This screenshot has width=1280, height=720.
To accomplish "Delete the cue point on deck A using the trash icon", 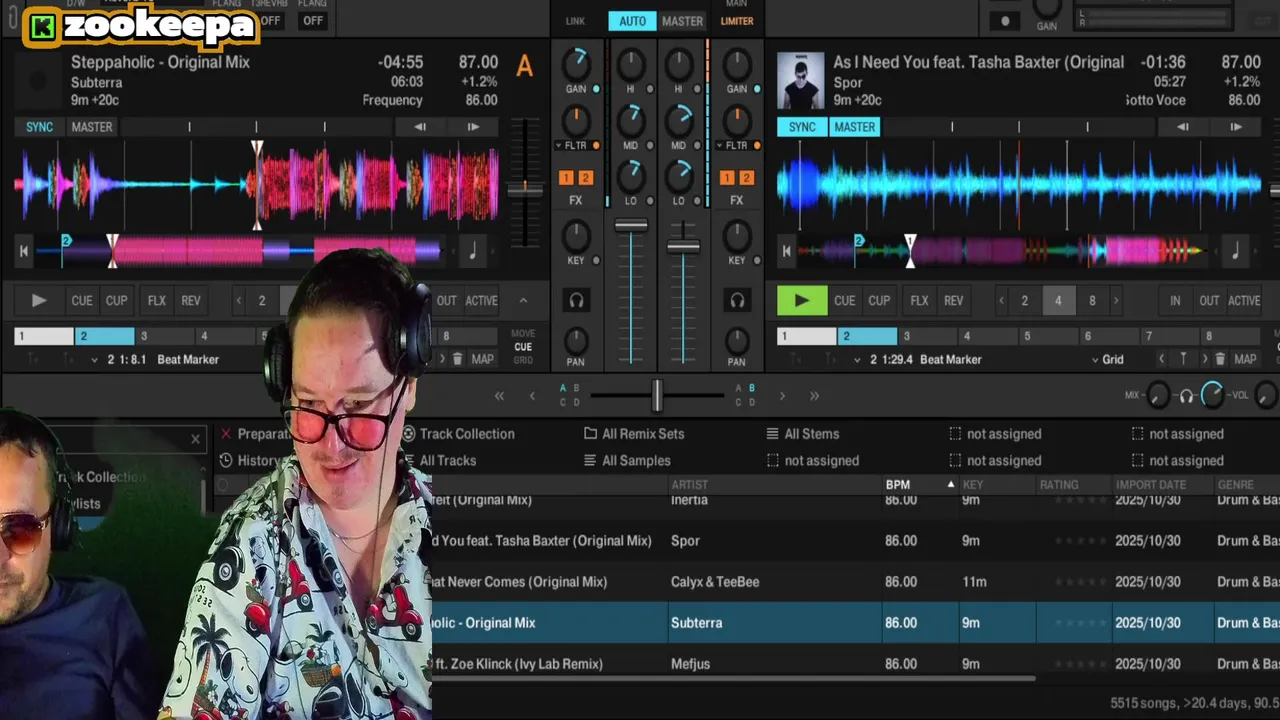I will pos(458,359).
